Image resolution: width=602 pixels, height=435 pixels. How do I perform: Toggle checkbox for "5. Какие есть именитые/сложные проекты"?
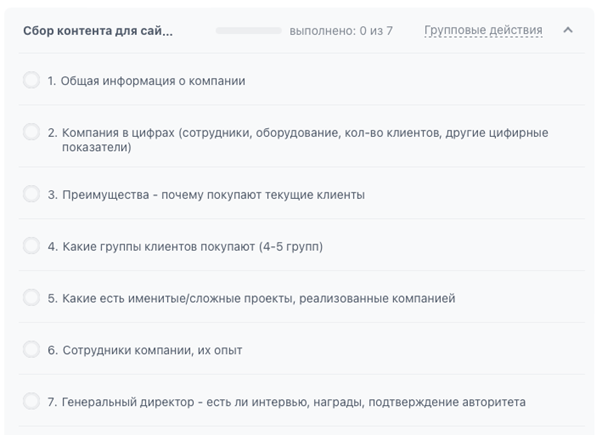click(x=31, y=297)
